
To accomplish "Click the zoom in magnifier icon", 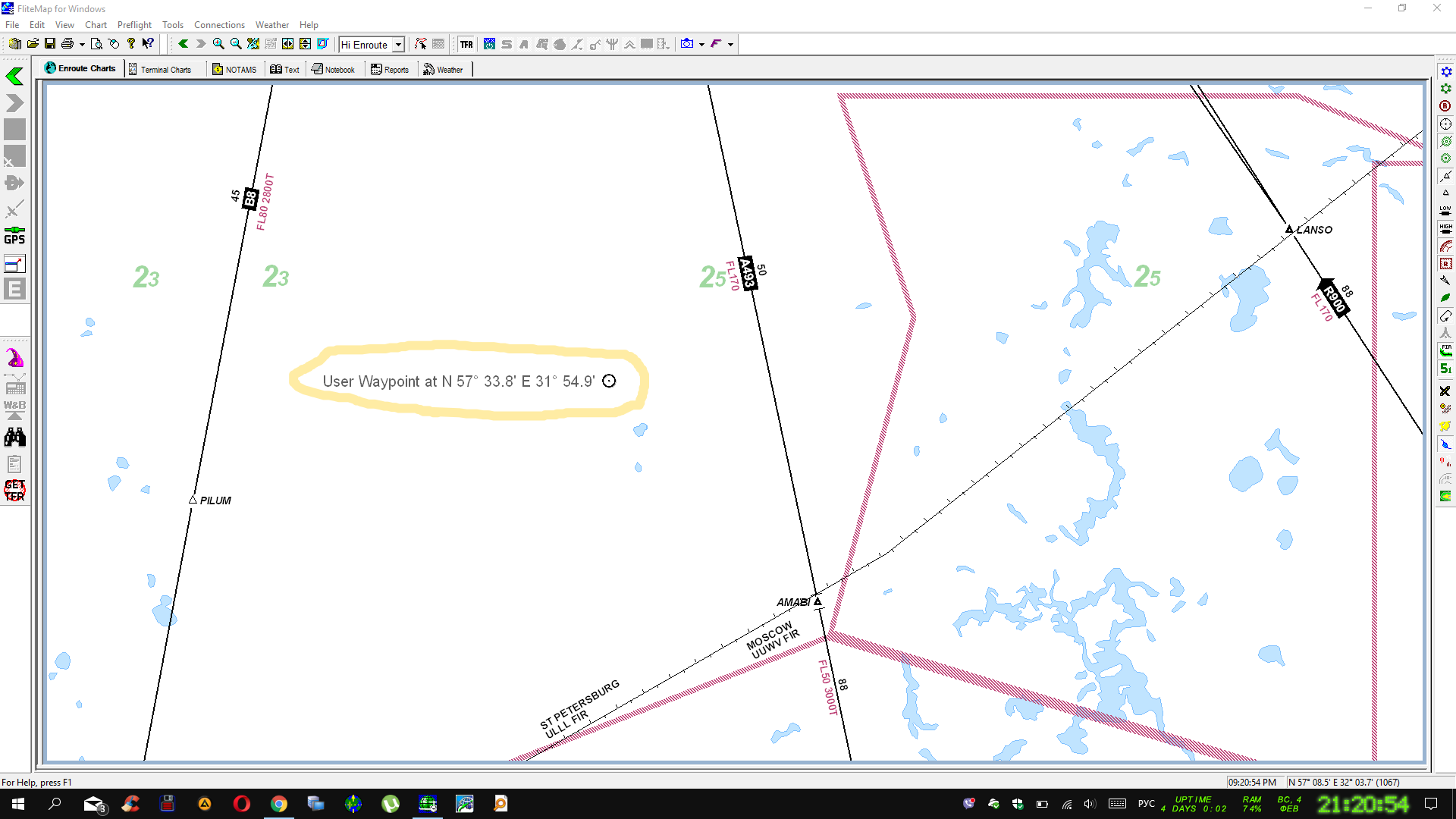I will tap(218, 44).
